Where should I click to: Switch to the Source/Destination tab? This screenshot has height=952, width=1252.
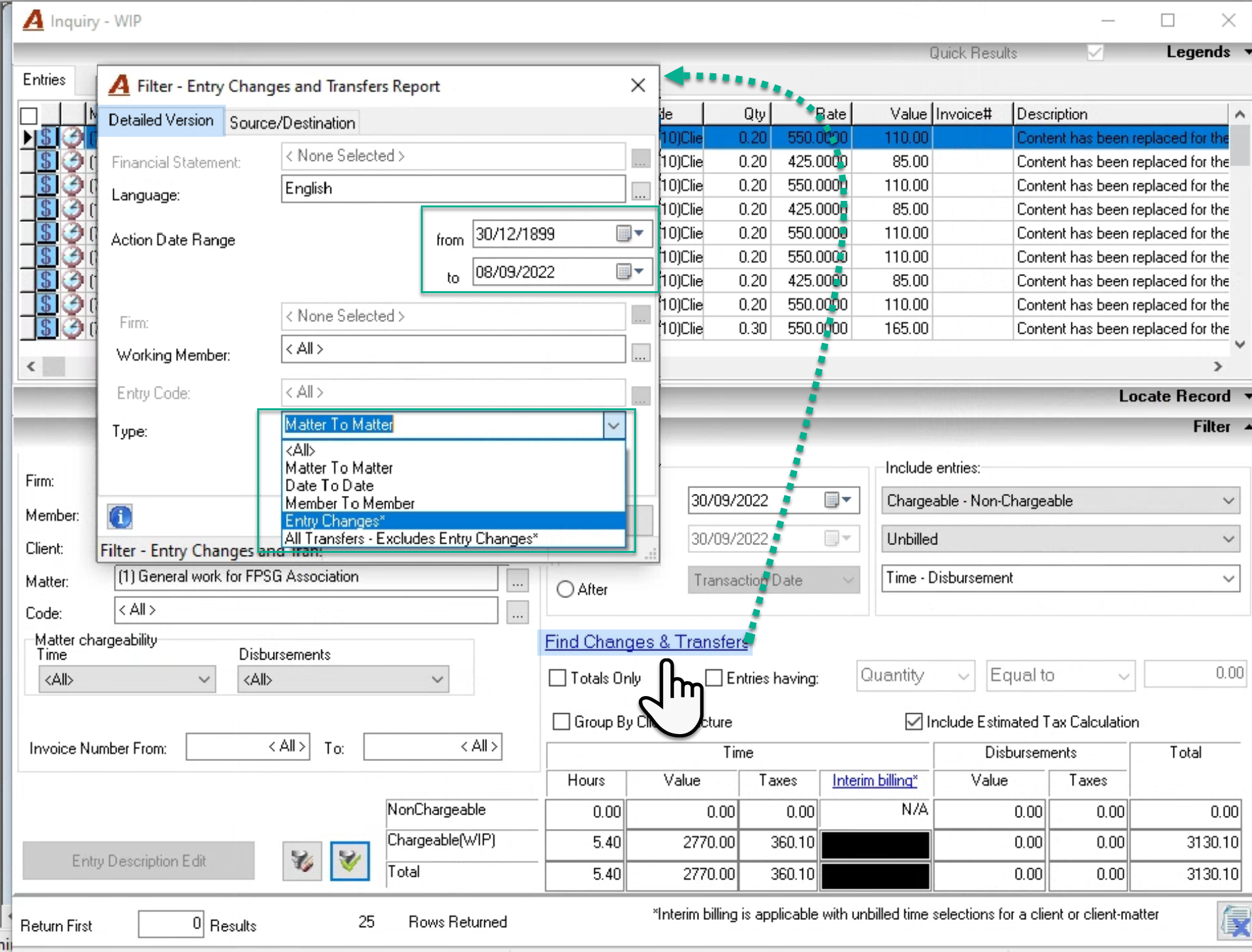[292, 123]
